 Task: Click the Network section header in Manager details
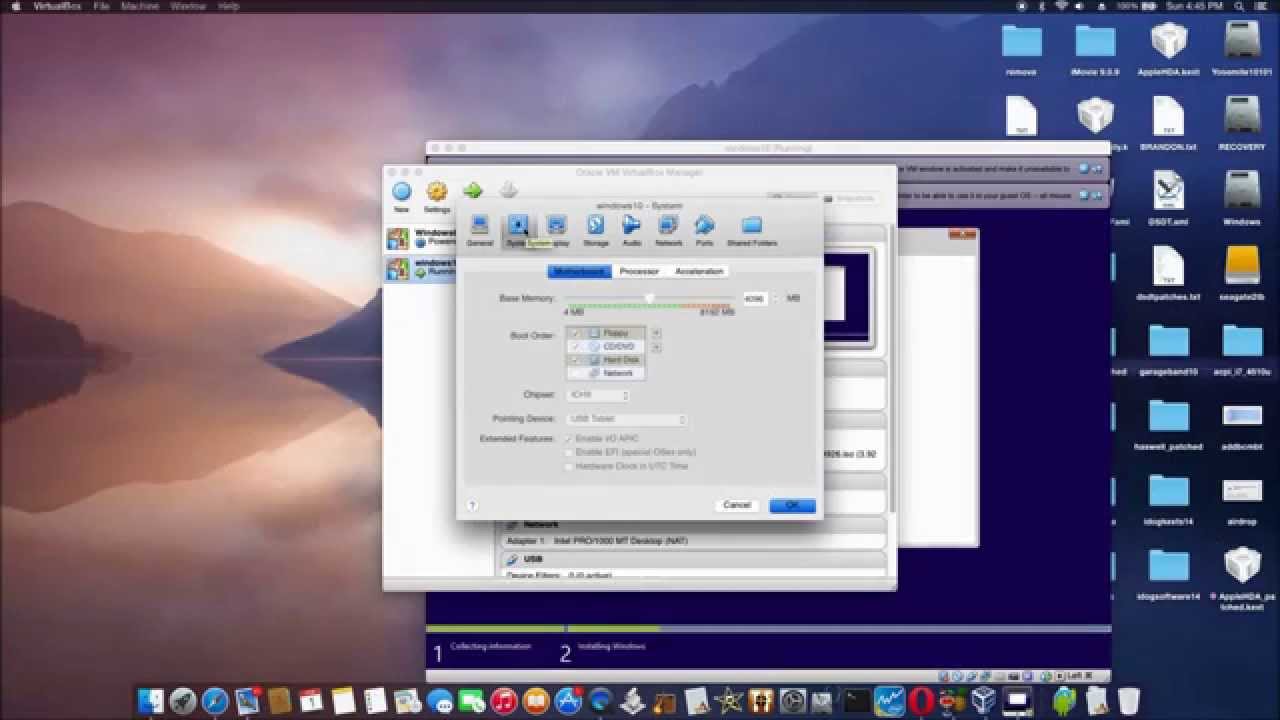point(541,524)
